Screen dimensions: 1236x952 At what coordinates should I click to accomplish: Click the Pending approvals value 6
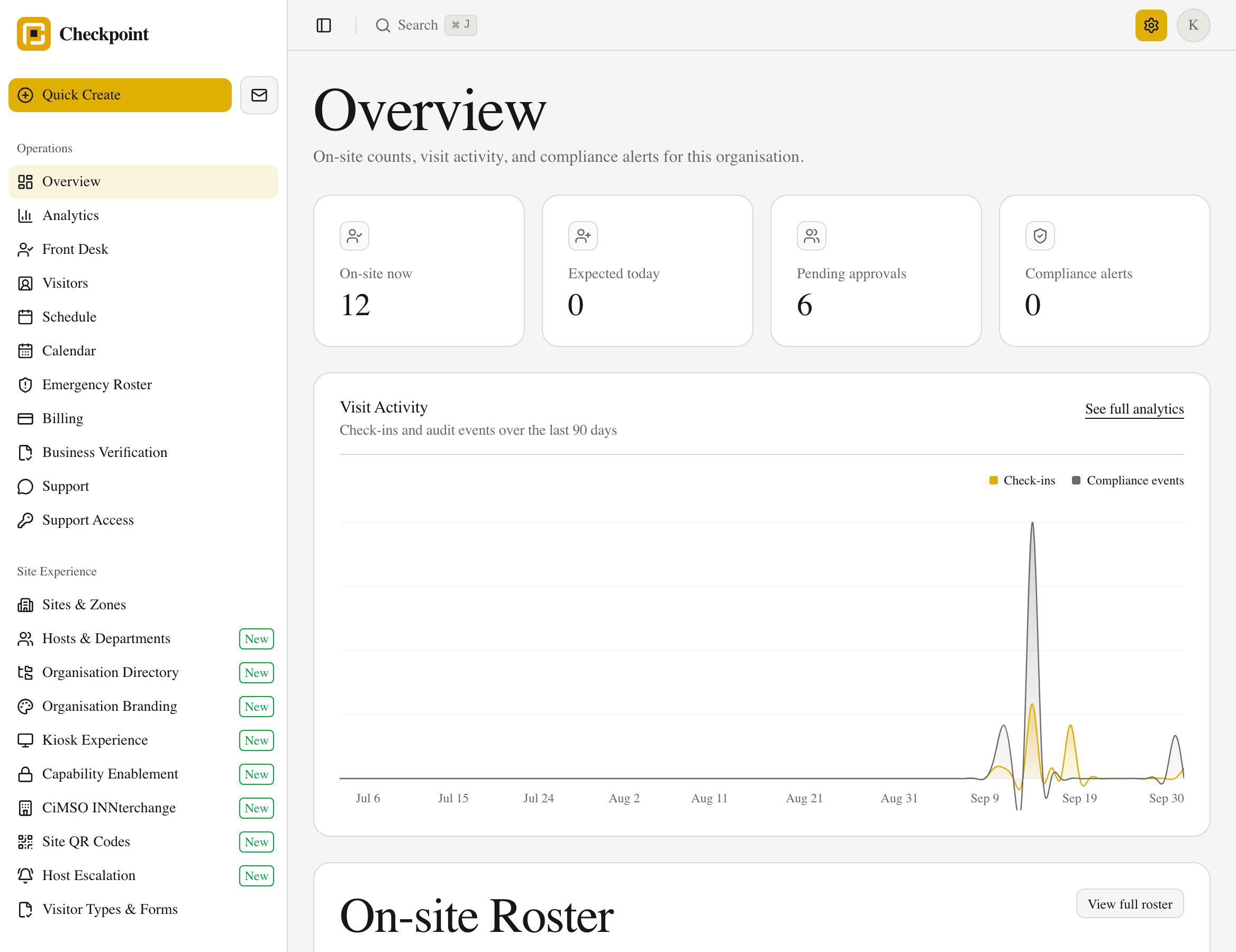[804, 306]
